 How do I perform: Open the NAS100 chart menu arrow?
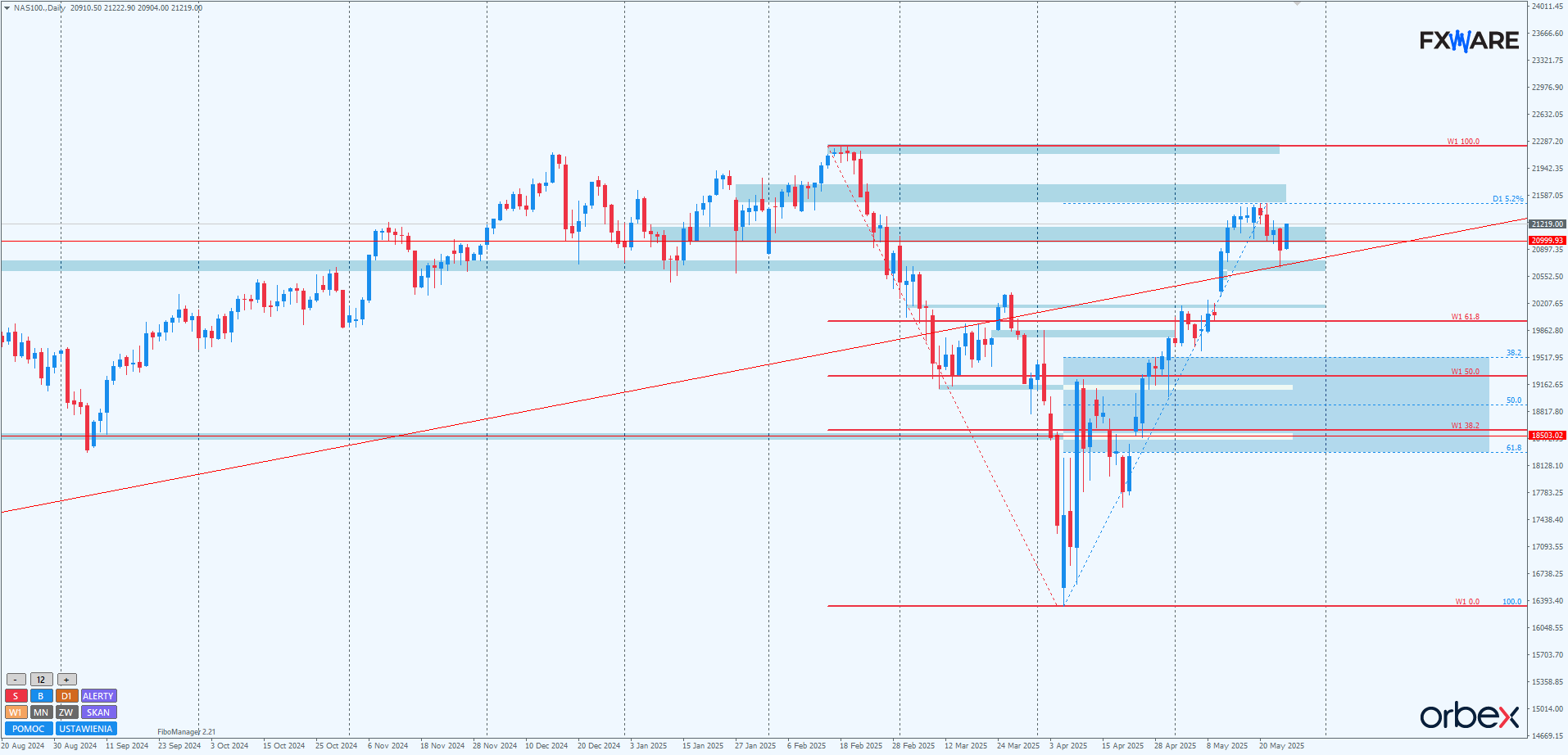click(7, 7)
